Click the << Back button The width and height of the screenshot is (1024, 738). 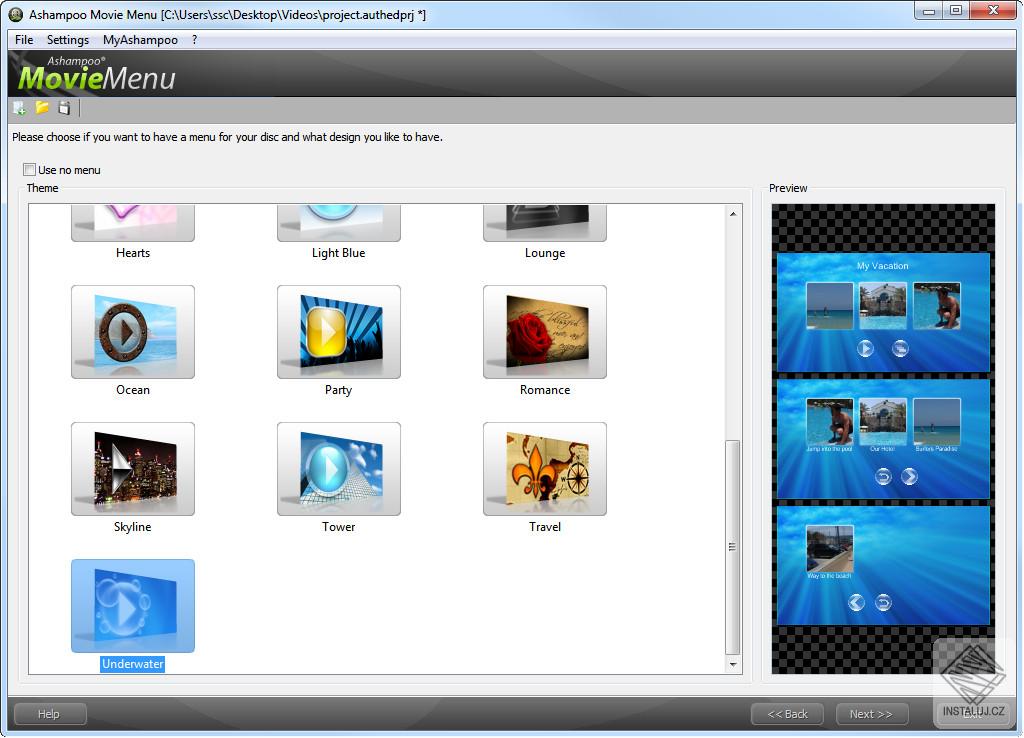coord(788,714)
